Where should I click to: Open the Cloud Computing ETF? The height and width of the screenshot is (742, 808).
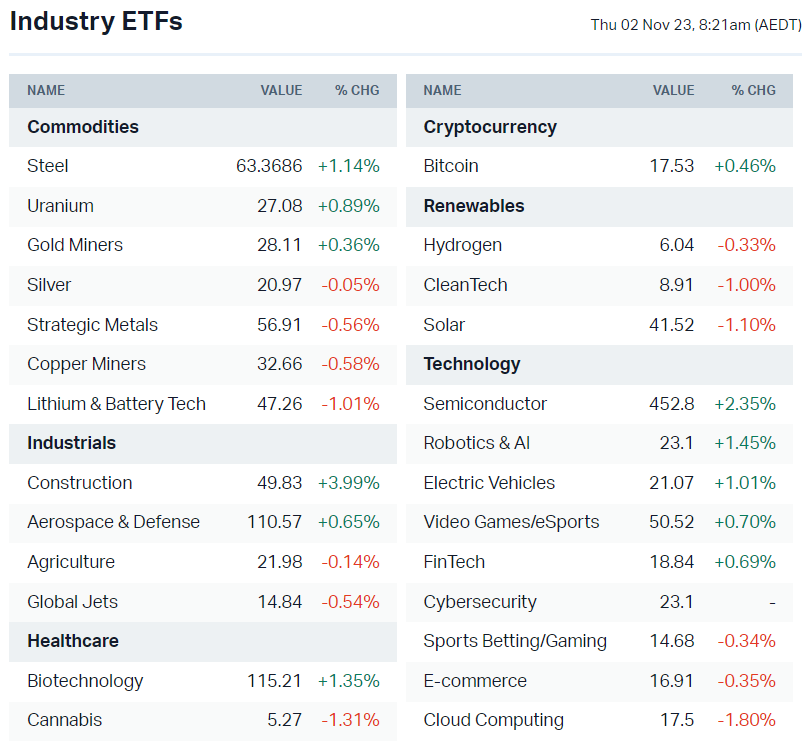pyautogui.click(x=493, y=720)
